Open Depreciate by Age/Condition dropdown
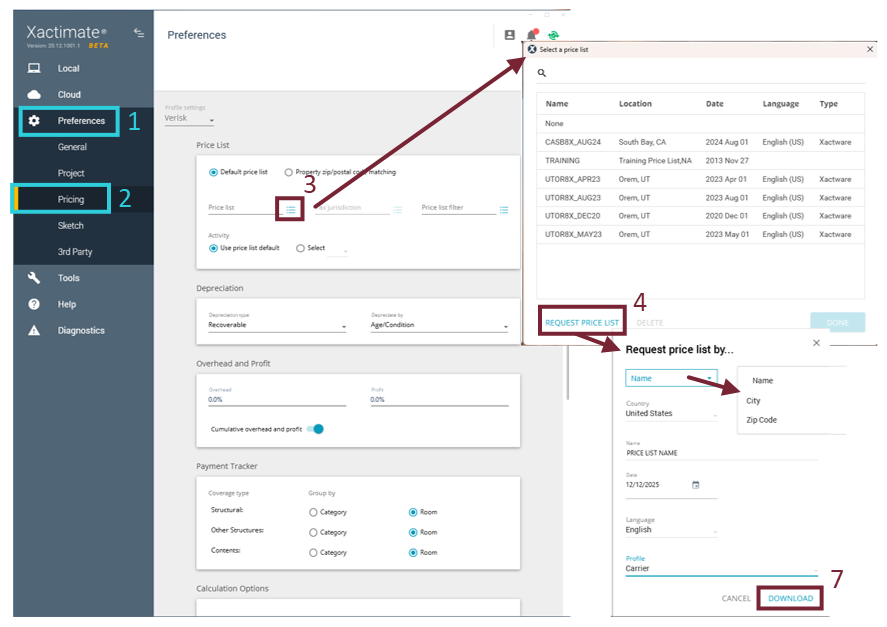The image size is (887, 627). tap(440, 325)
